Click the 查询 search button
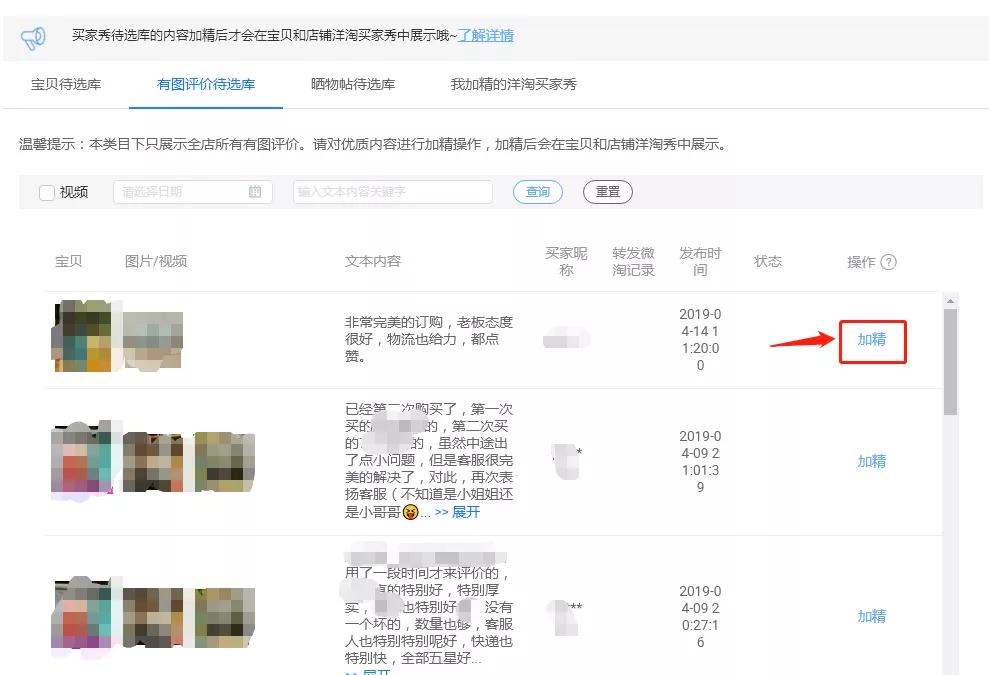This screenshot has height=675, width=989. pos(537,192)
